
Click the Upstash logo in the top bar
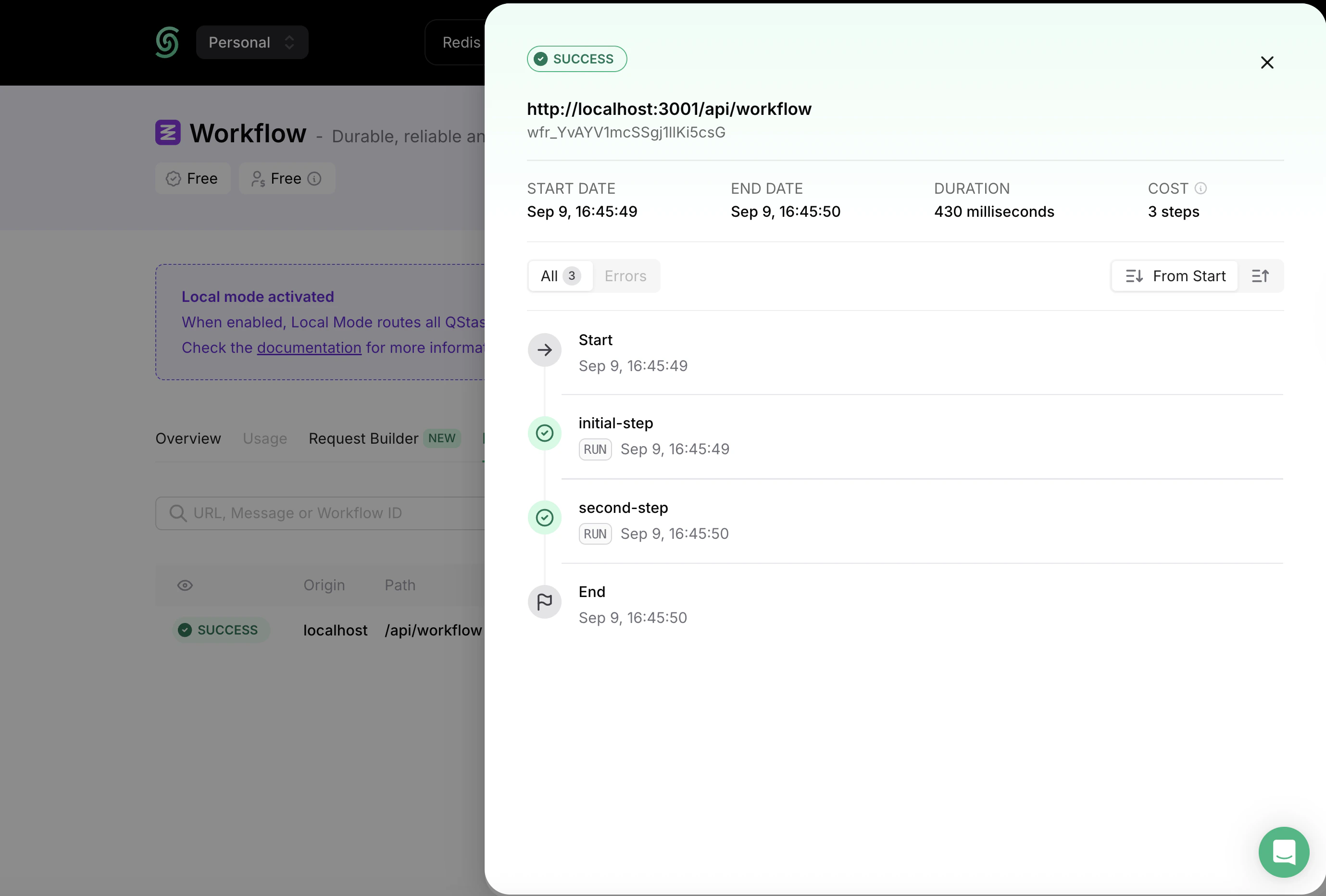click(167, 42)
